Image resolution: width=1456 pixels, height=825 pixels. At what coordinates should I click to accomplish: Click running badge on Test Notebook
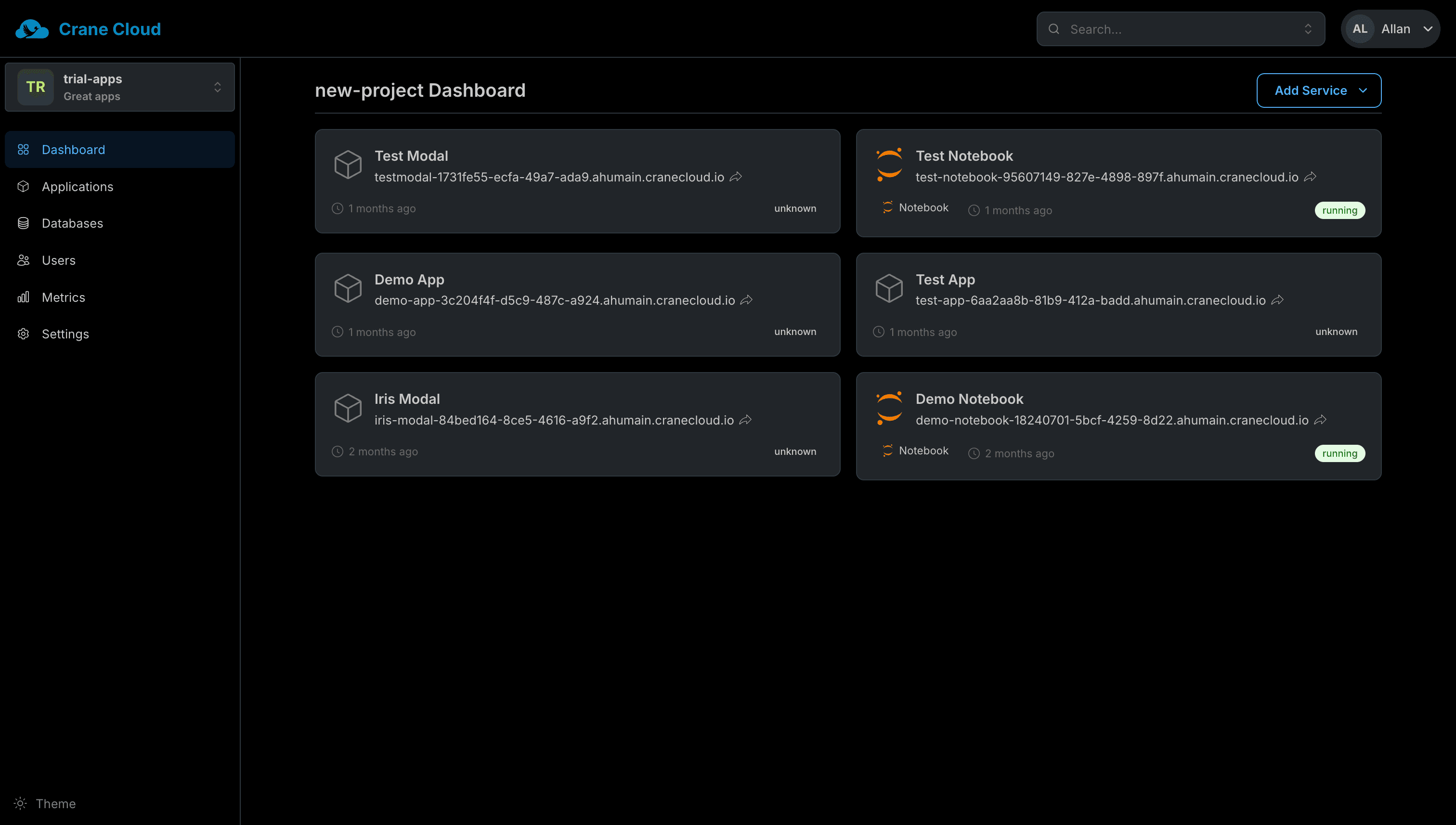tap(1340, 210)
